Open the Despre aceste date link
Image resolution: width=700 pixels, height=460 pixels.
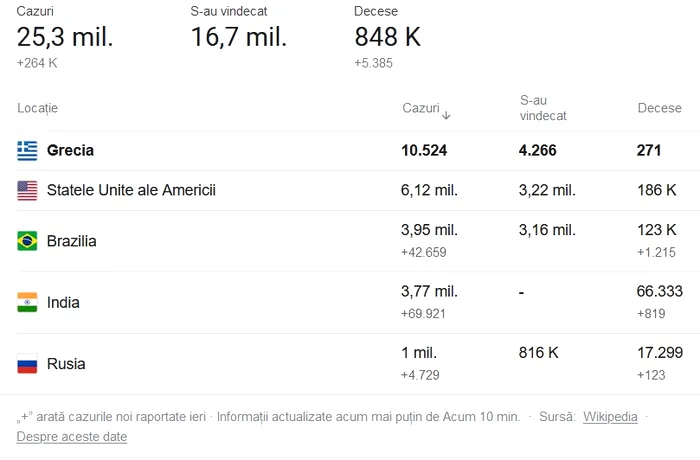point(72,437)
